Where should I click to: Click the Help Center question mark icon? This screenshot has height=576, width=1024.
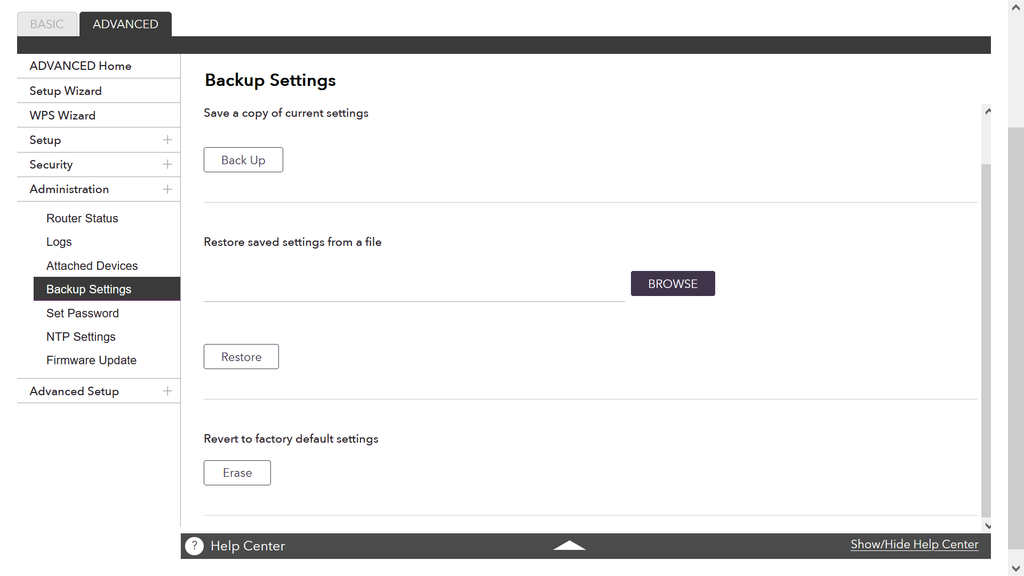coord(194,546)
